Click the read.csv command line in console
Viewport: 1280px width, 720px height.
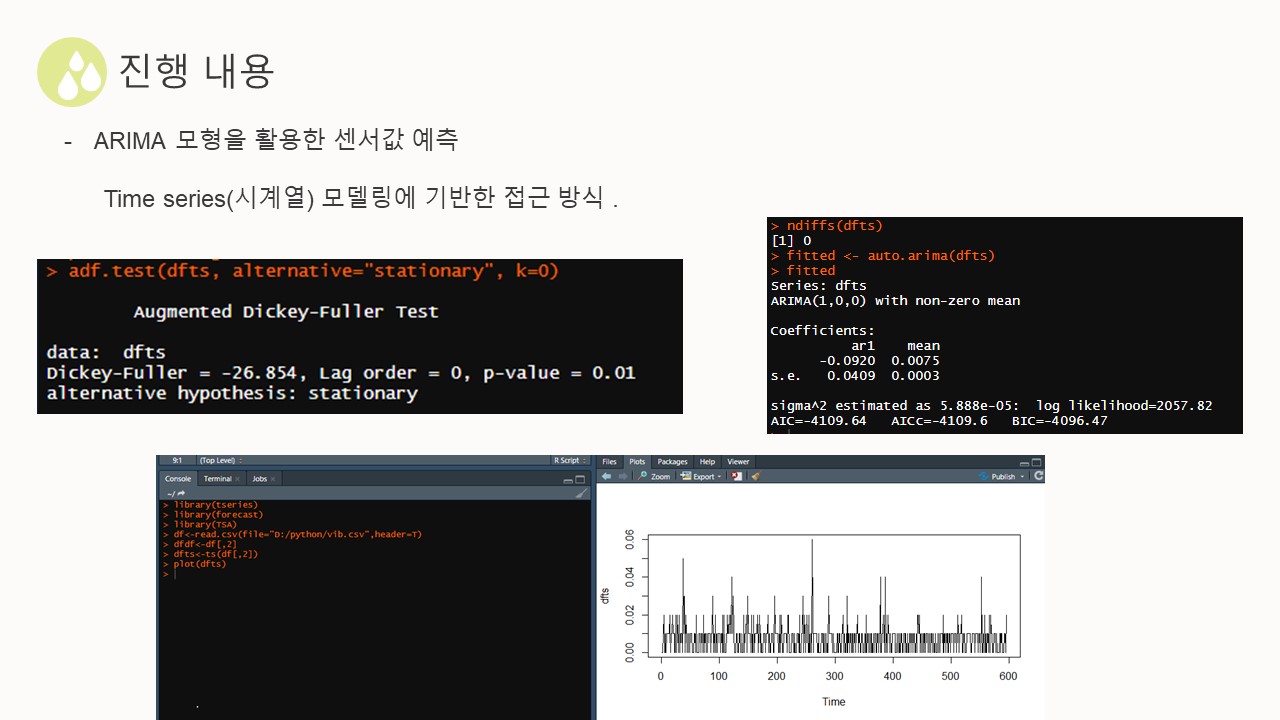(x=292, y=534)
